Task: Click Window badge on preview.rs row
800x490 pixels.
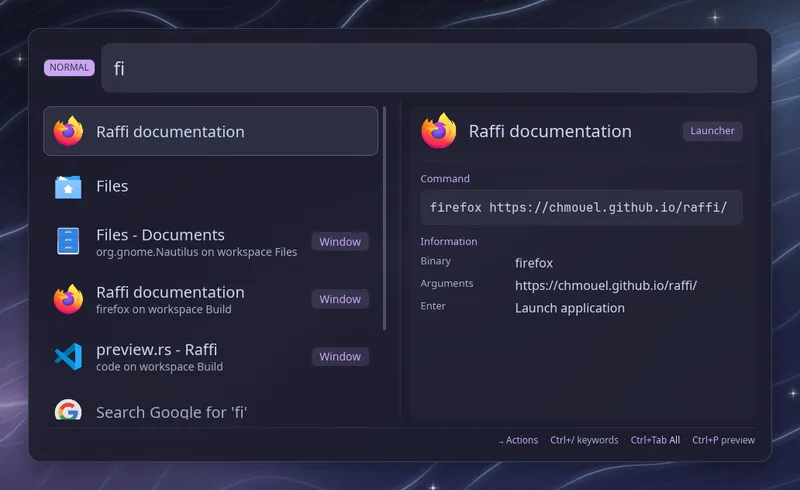Action: 340,356
